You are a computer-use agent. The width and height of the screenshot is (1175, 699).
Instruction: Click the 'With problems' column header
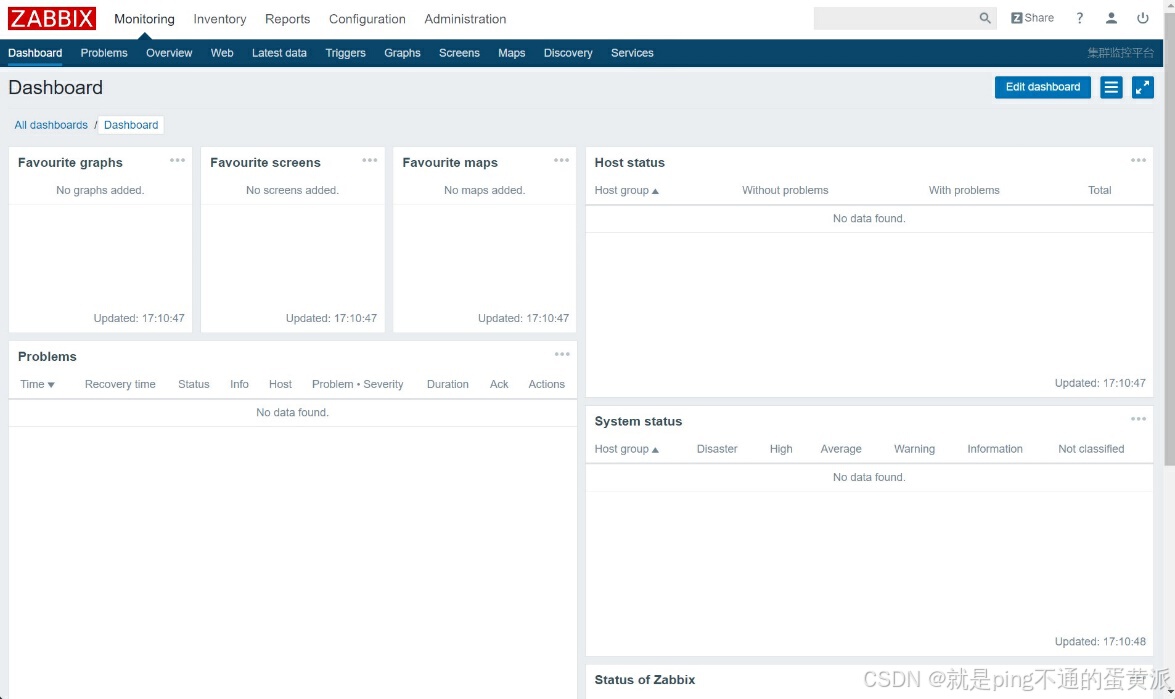tap(964, 190)
